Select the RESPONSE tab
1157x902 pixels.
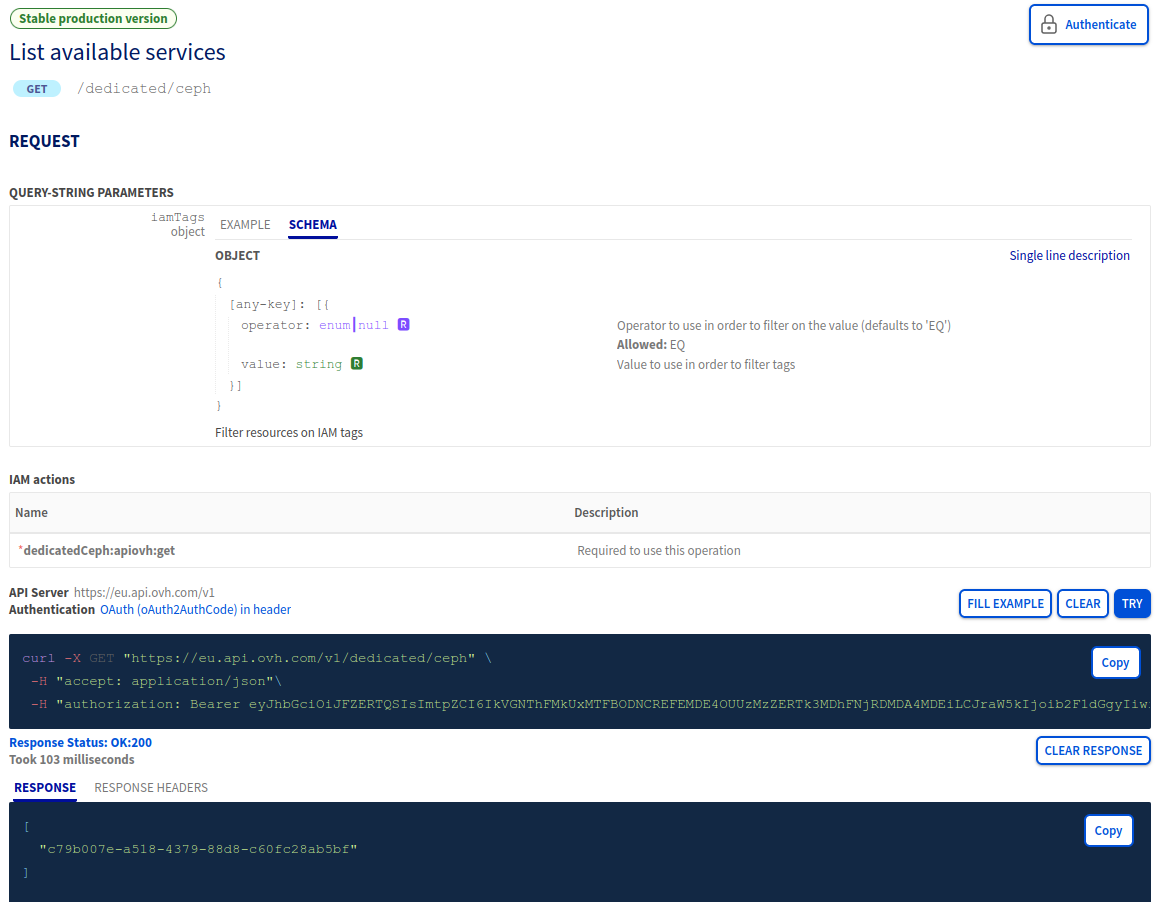tap(44, 787)
